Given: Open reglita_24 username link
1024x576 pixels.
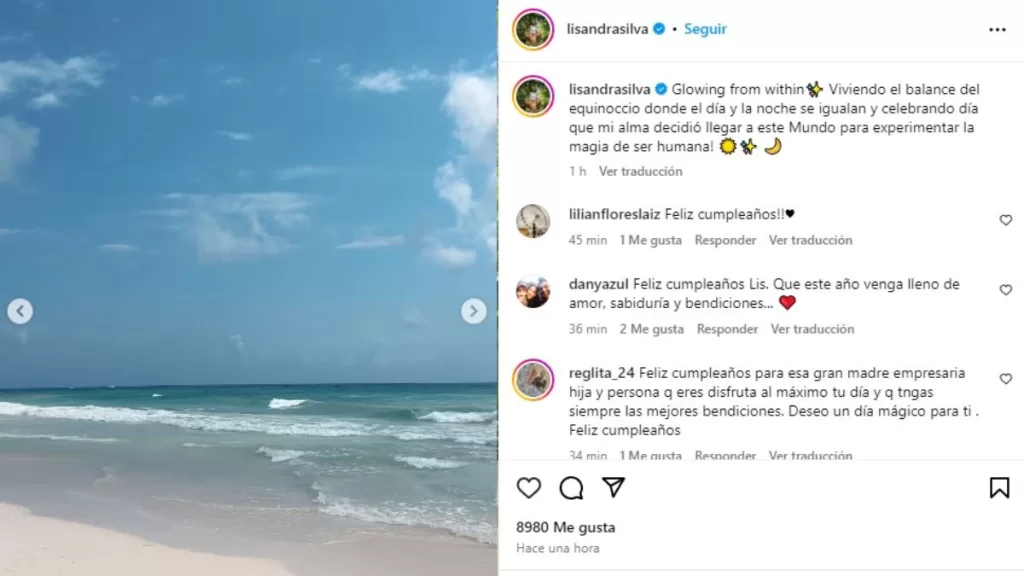Looking at the screenshot, I should [601, 373].
